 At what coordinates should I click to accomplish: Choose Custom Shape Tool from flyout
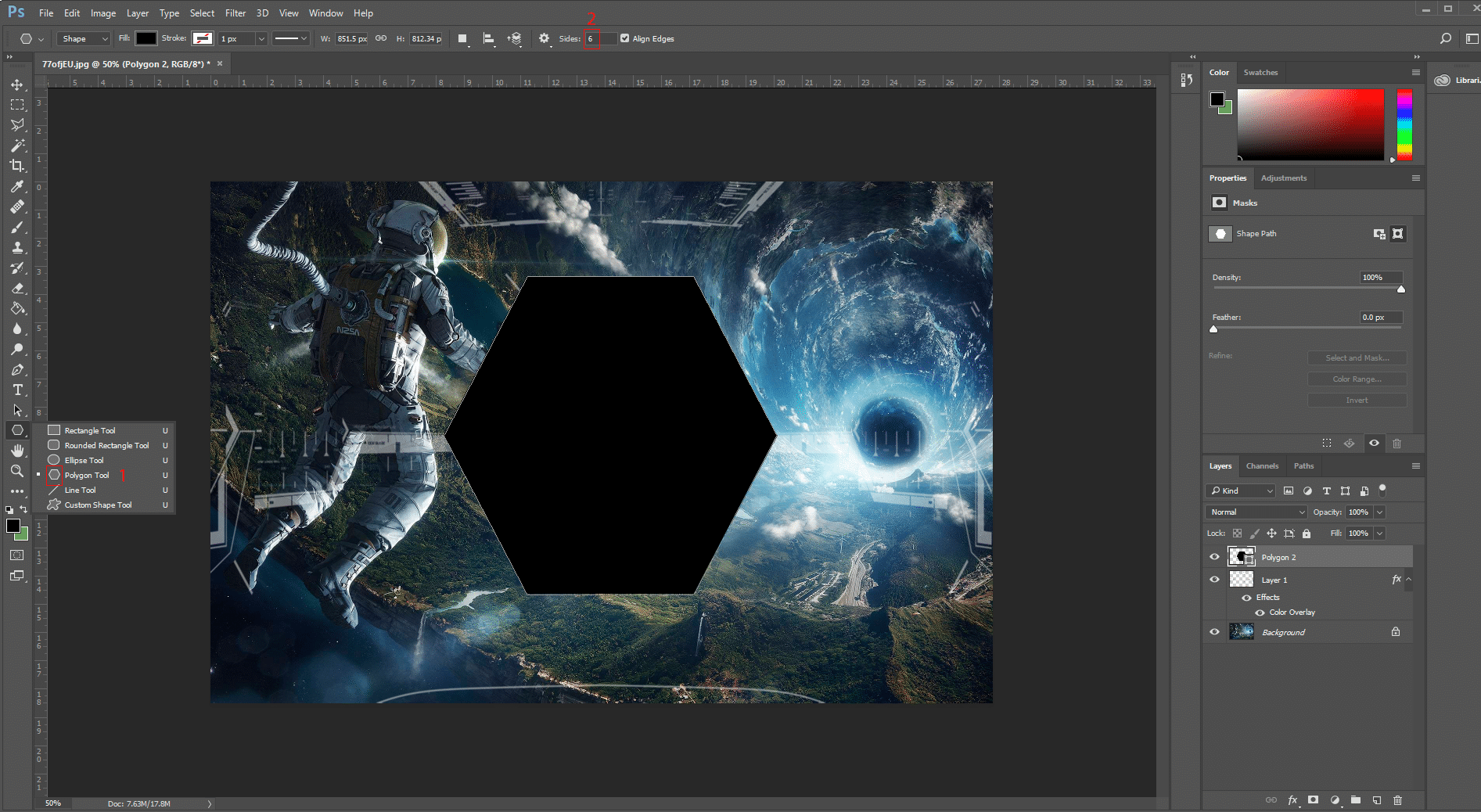(x=98, y=505)
